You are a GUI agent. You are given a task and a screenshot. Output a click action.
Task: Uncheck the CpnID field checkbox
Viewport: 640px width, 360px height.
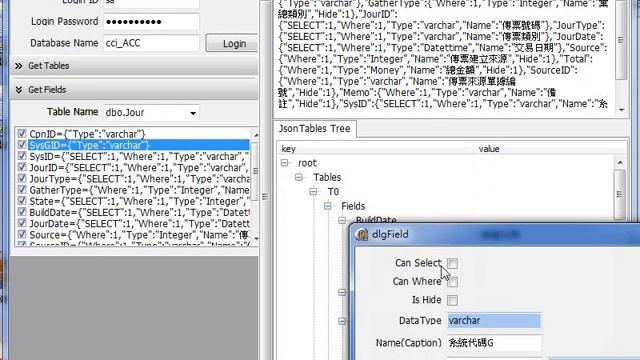point(22,133)
